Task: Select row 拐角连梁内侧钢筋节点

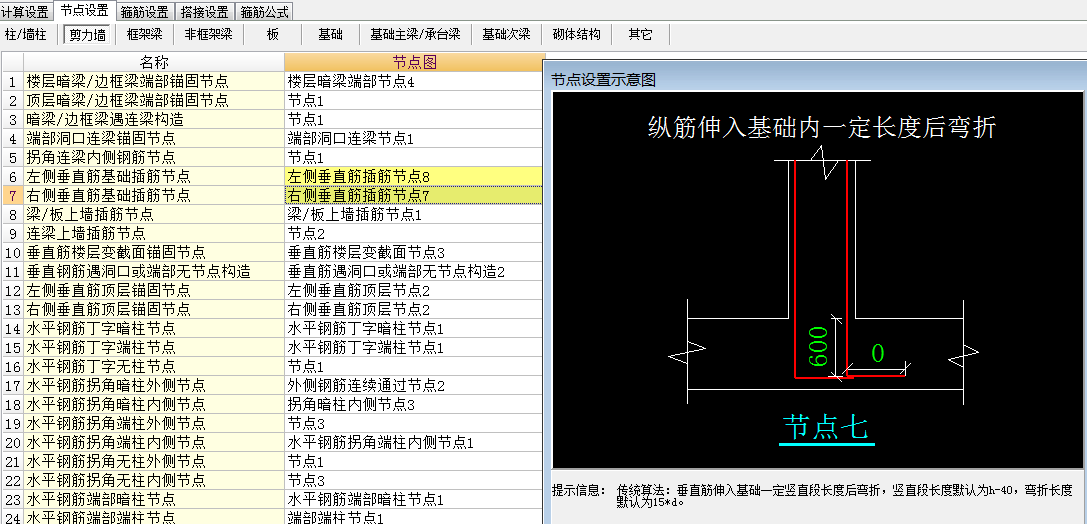Action: click(154, 158)
